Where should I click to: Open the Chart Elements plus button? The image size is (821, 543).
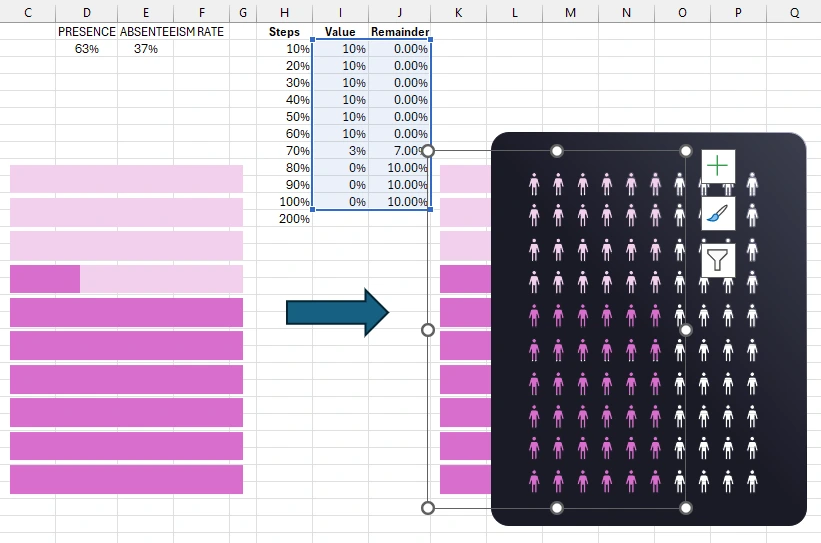tap(718, 167)
